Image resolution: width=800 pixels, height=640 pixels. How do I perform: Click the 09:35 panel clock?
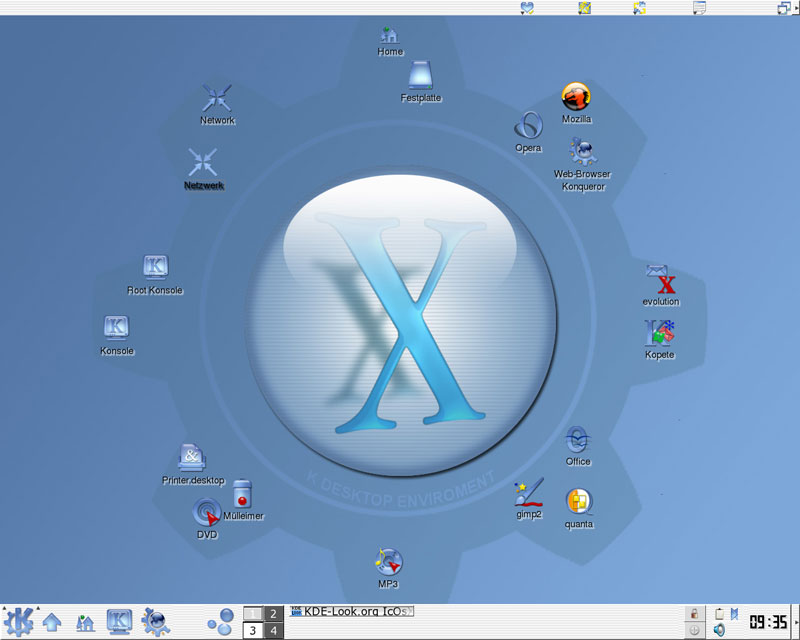(768, 622)
